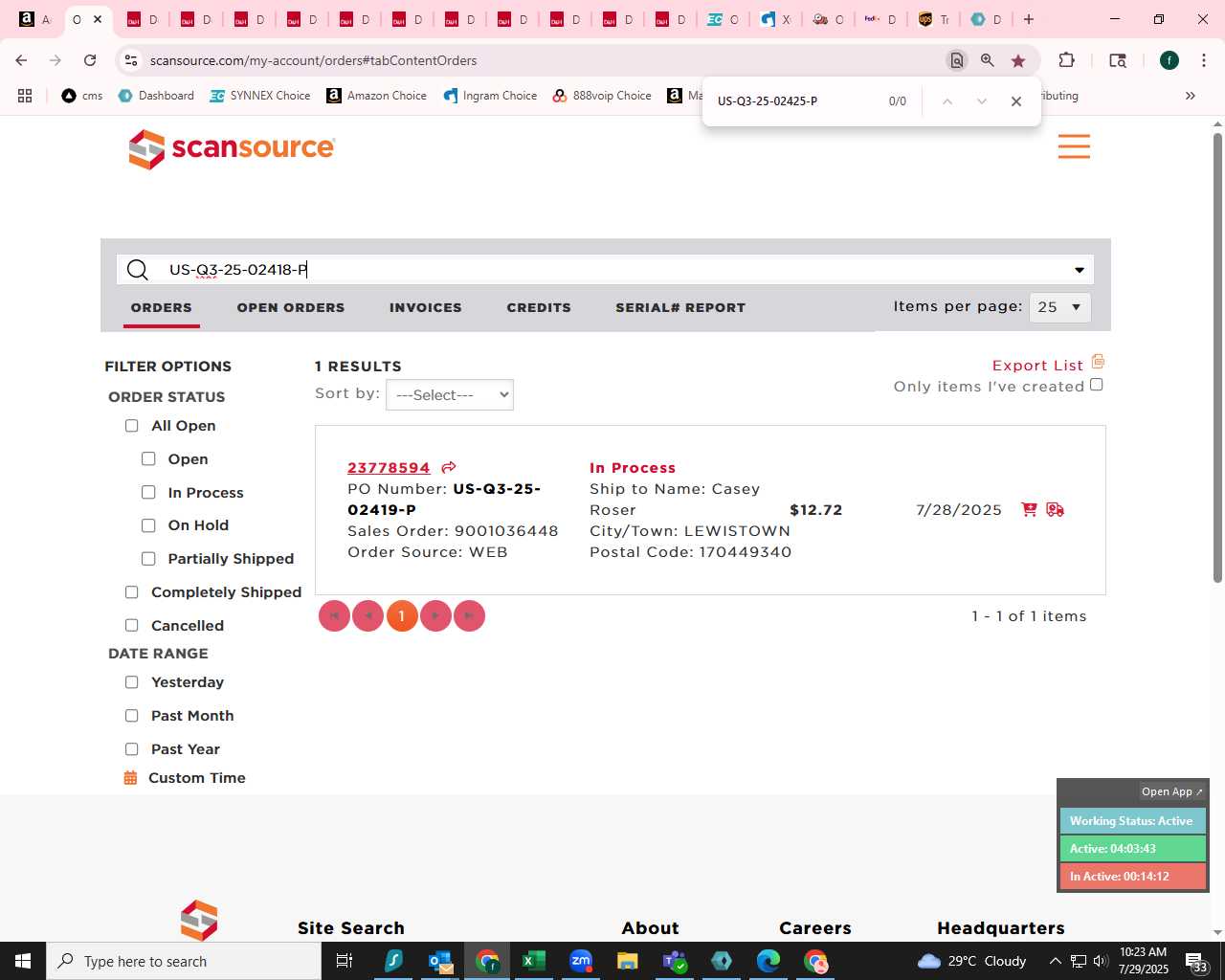This screenshot has height=980, width=1225.
Task: Check the Yesterday date filter
Action: [x=132, y=682]
